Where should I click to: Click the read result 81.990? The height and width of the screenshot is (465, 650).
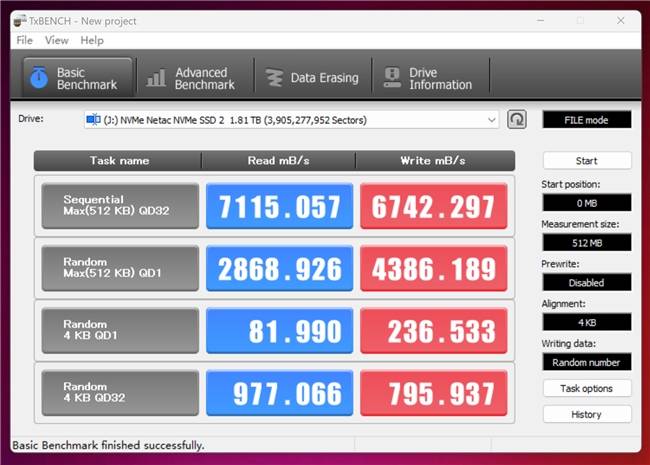coord(279,330)
